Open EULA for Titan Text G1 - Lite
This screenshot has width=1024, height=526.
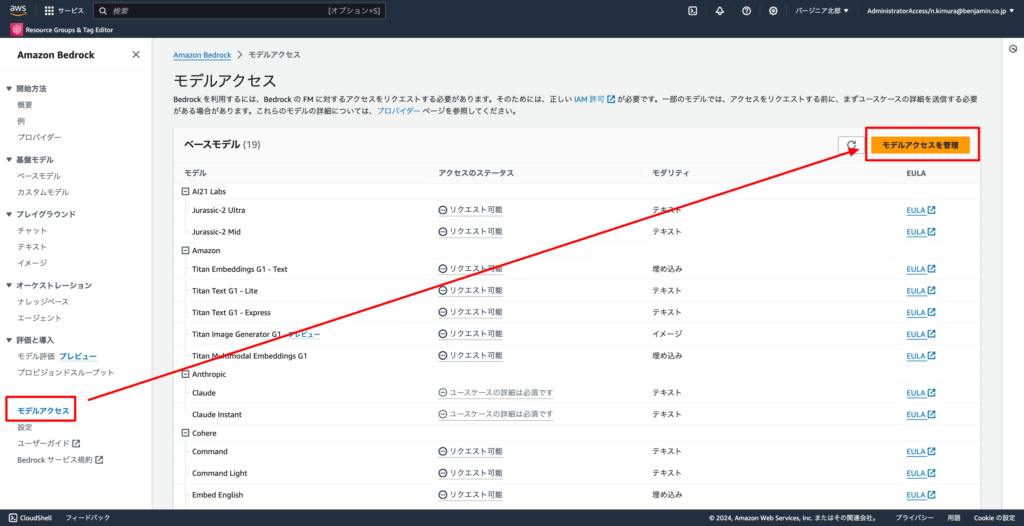(921, 291)
